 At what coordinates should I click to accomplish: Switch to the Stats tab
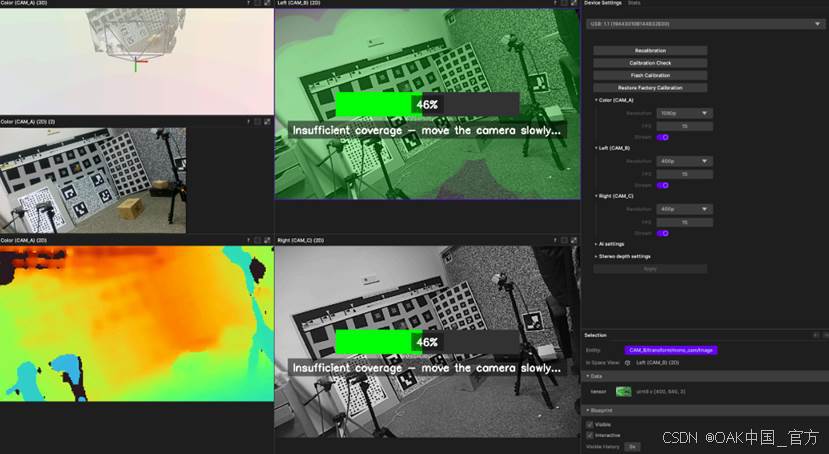coord(634,3)
